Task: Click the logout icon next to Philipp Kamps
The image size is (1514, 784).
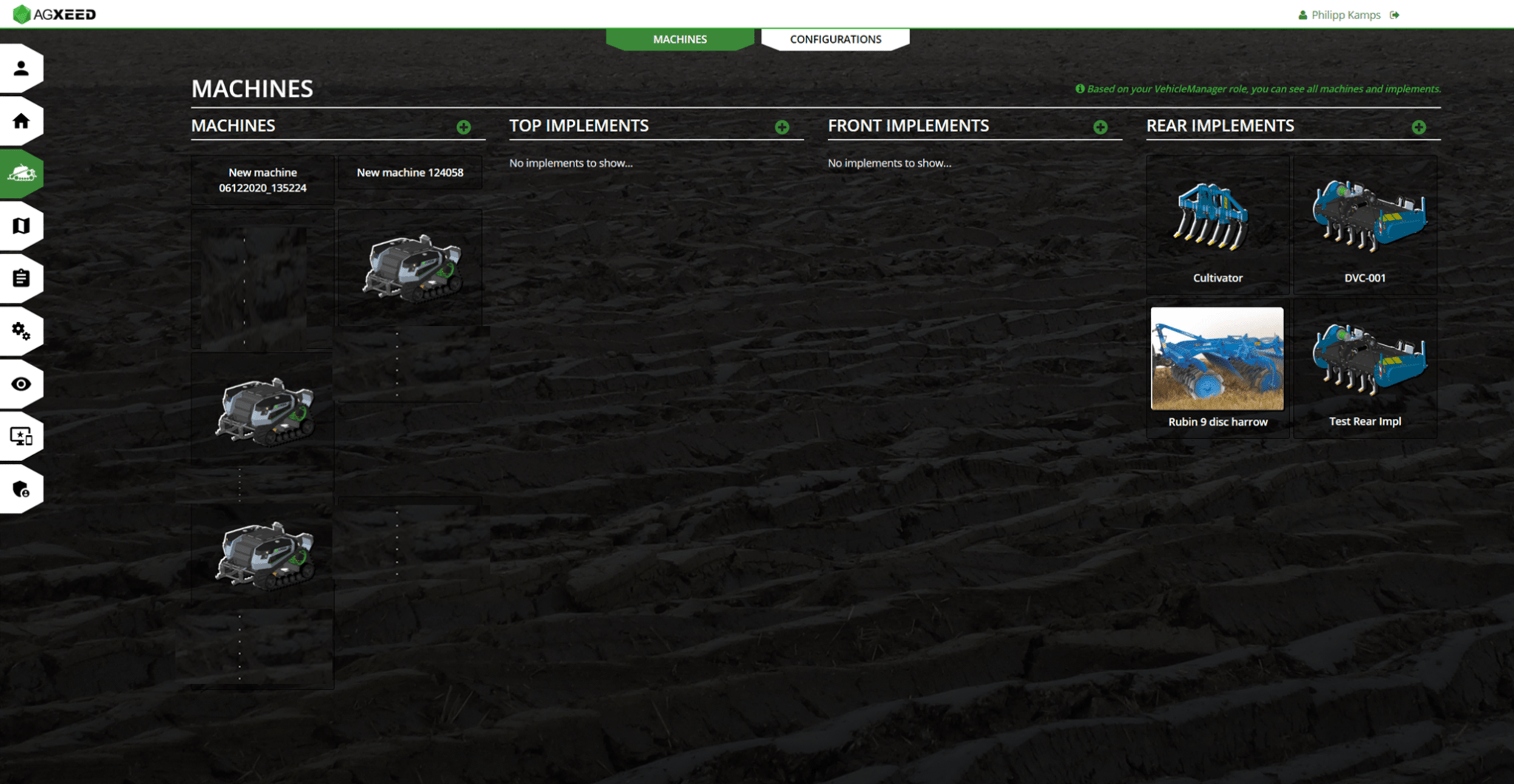Action: click(x=1395, y=15)
